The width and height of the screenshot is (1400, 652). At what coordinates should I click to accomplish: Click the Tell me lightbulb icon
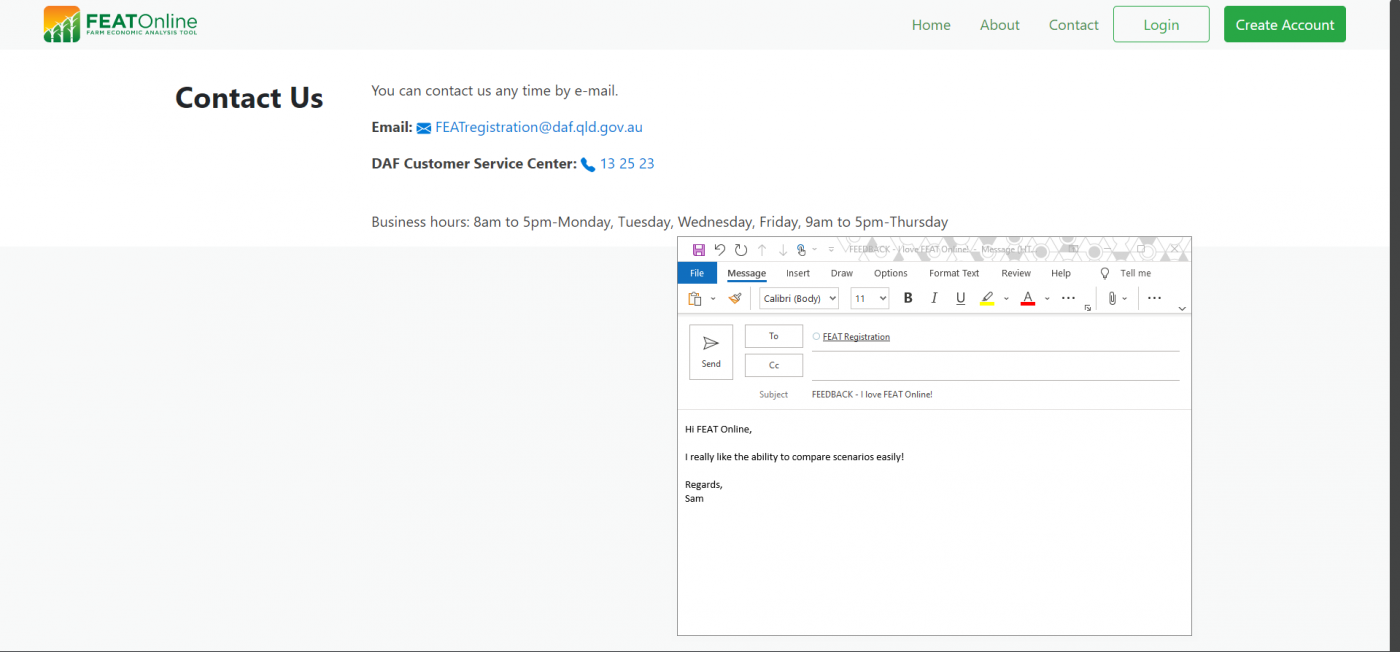coord(1105,273)
